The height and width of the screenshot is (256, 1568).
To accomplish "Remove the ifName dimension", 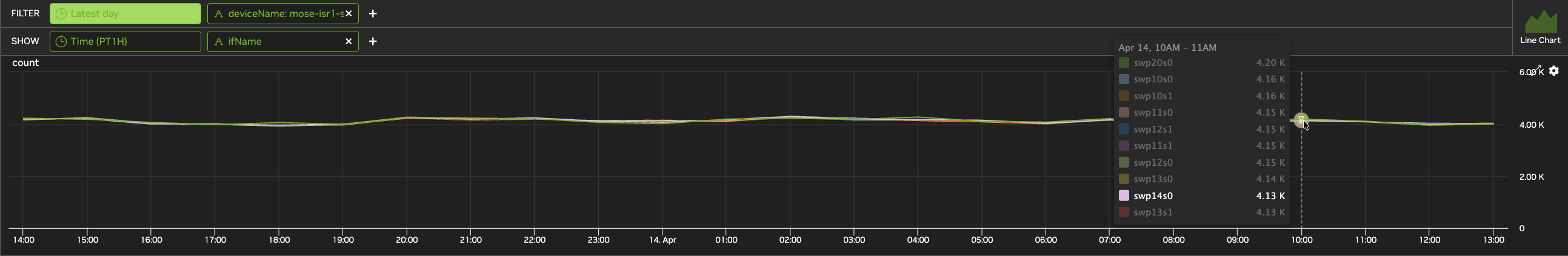I will (x=349, y=41).
